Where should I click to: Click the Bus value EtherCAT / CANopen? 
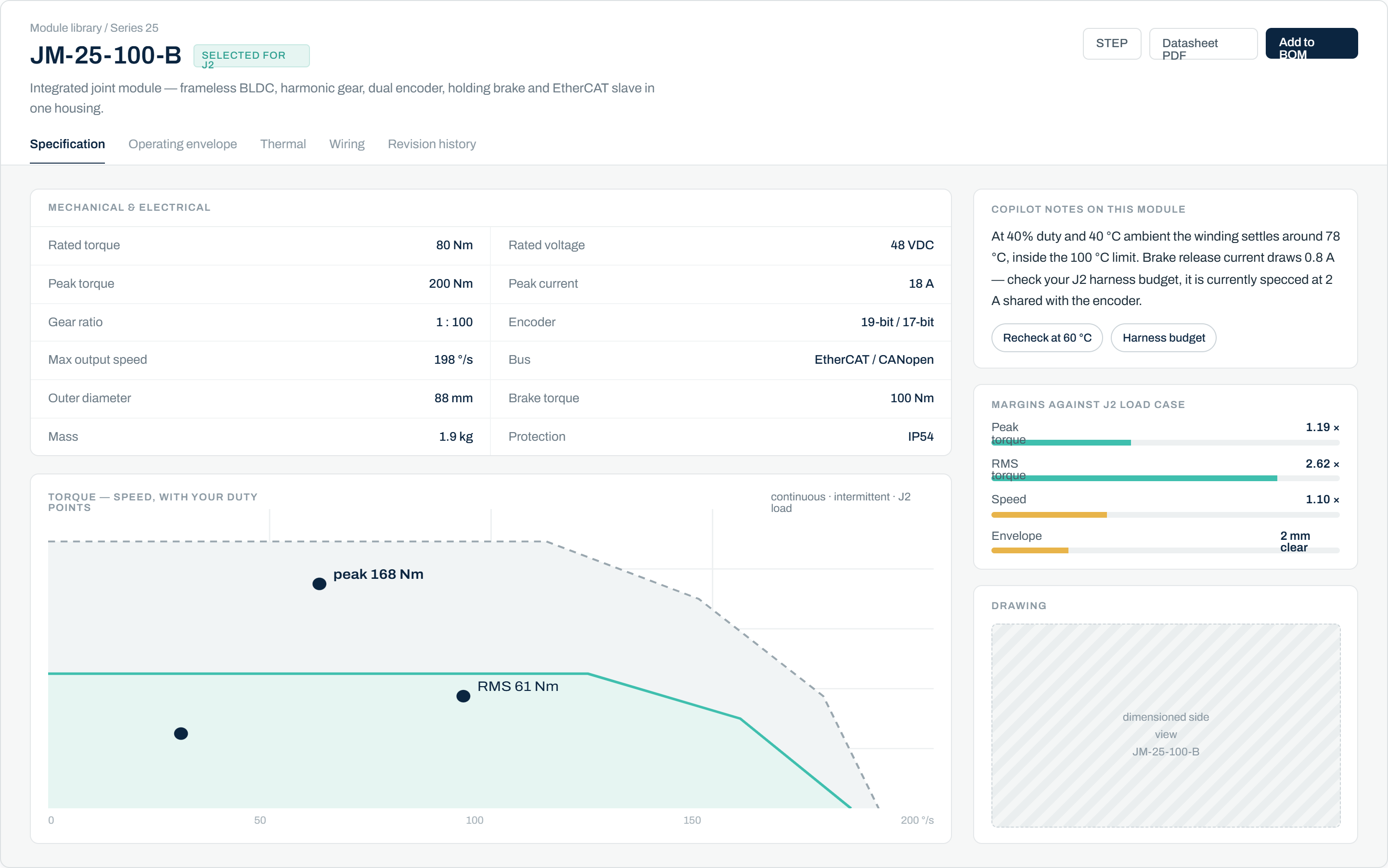pos(874,359)
